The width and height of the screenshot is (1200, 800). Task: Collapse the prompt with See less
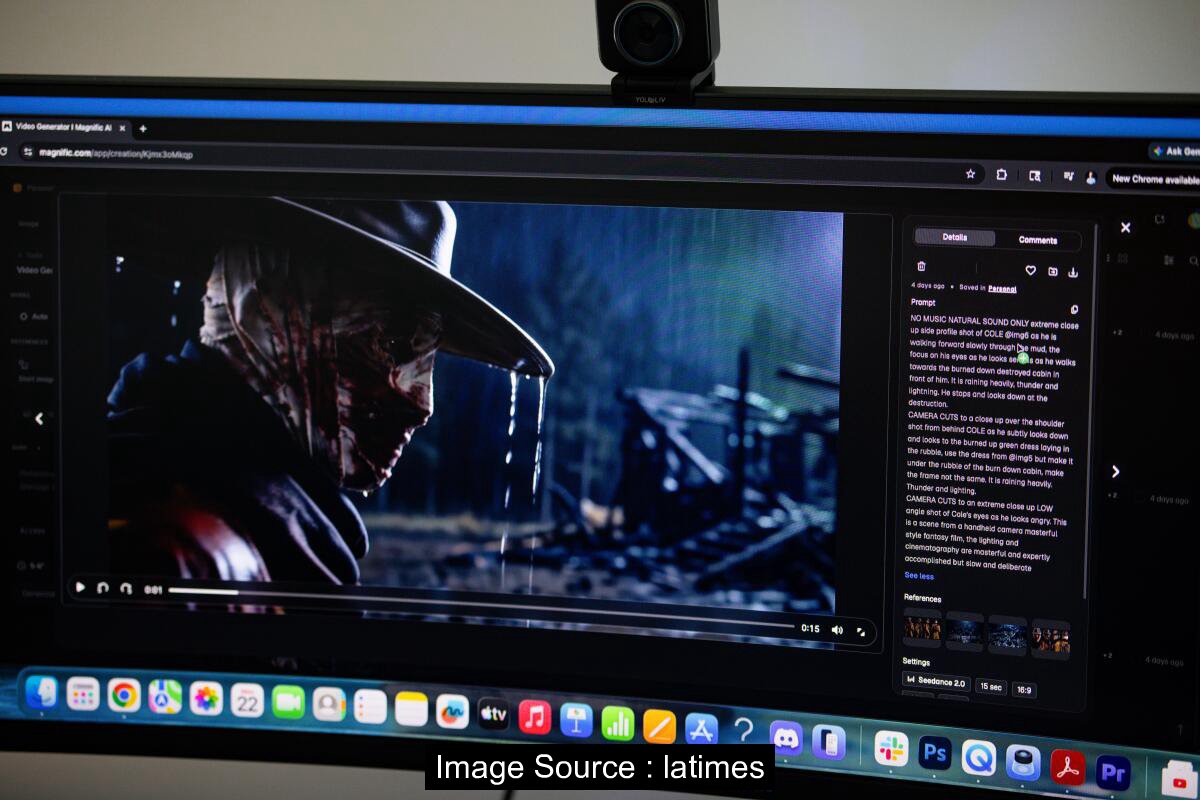coord(919,576)
